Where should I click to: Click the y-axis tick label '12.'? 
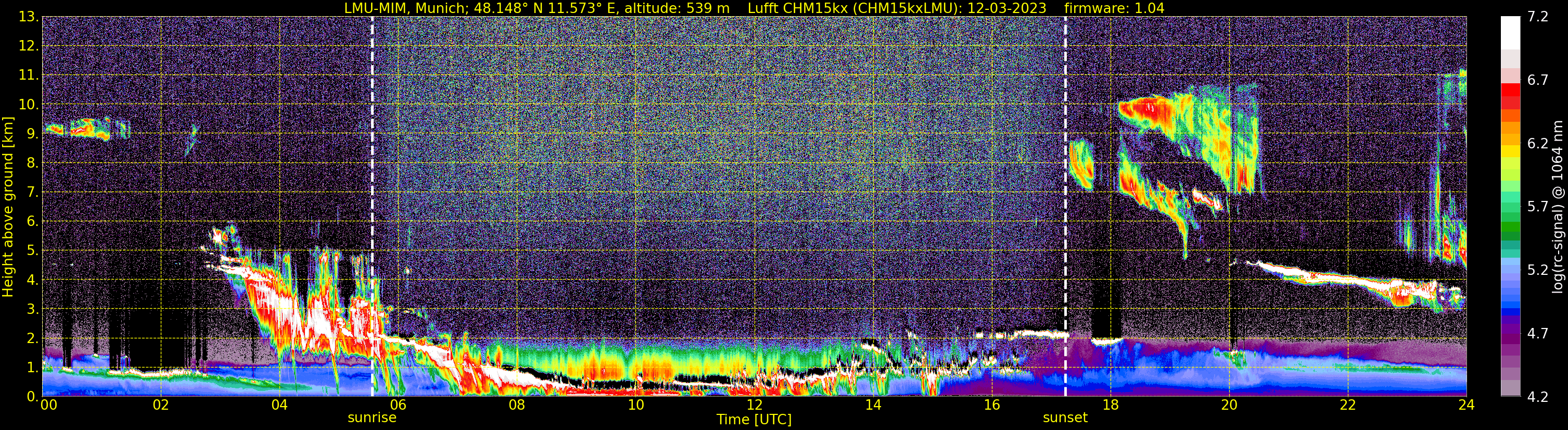[29, 46]
